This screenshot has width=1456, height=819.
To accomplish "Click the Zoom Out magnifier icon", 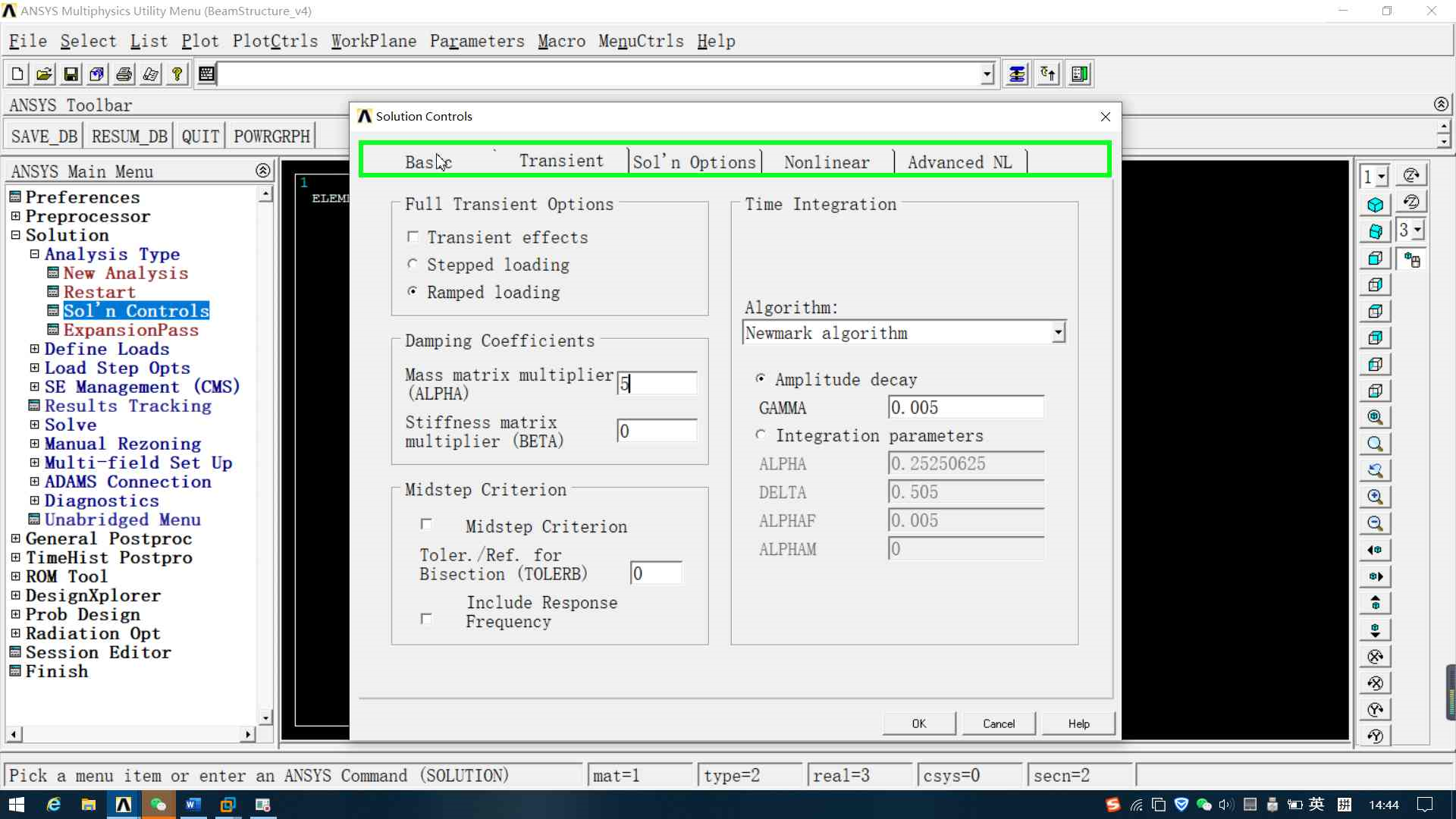I will (1375, 523).
